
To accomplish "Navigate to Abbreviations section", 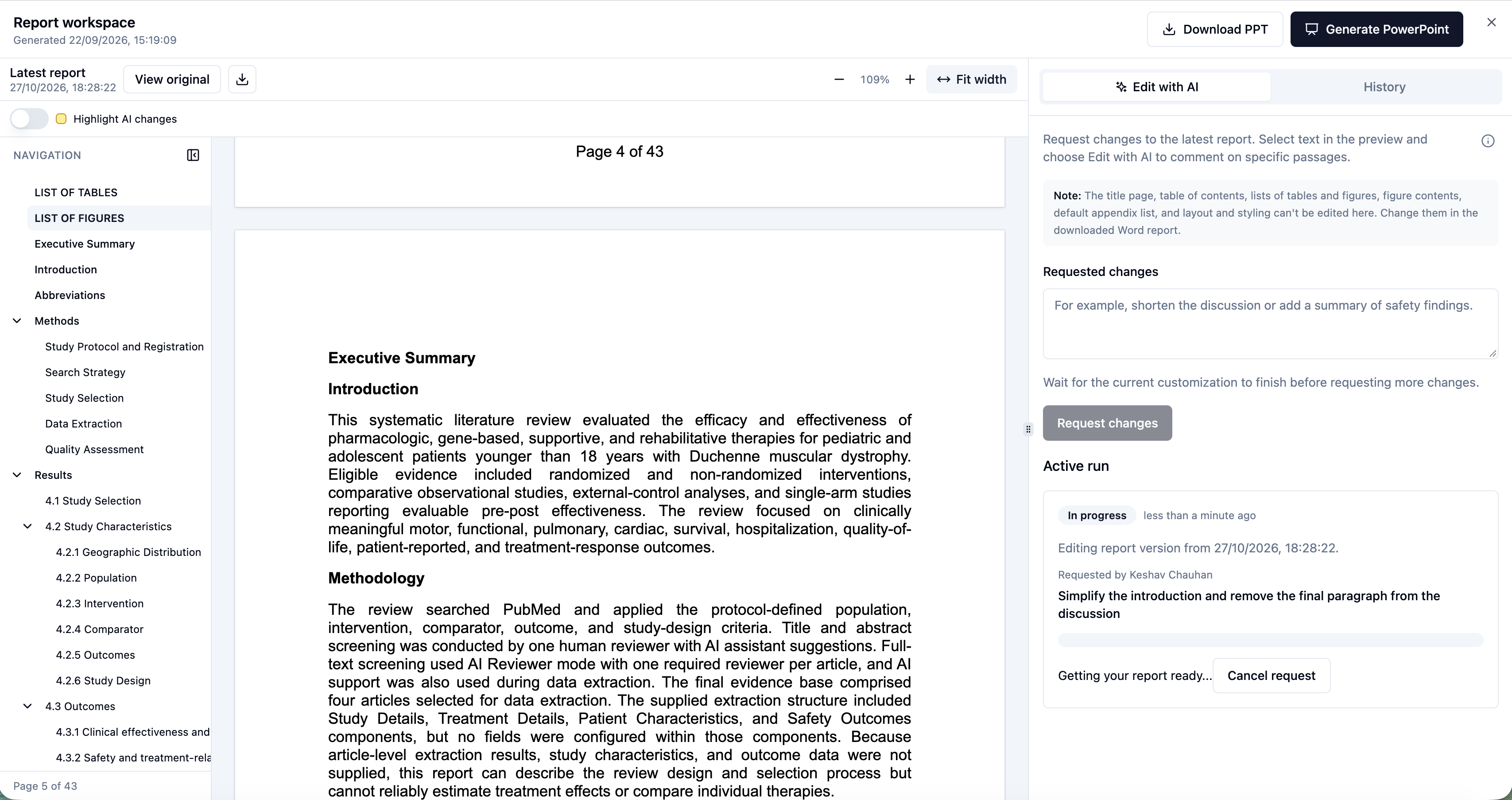I will pyautogui.click(x=70, y=295).
